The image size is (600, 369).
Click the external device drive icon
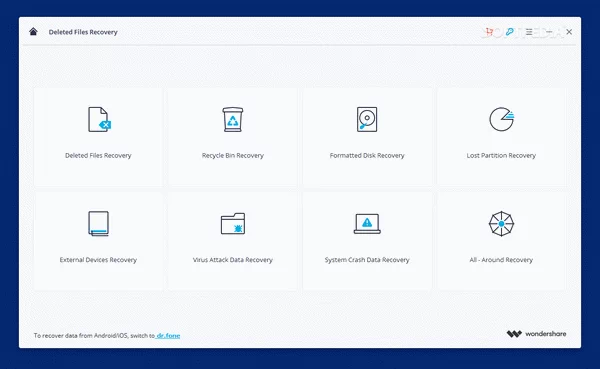click(98, 224)
